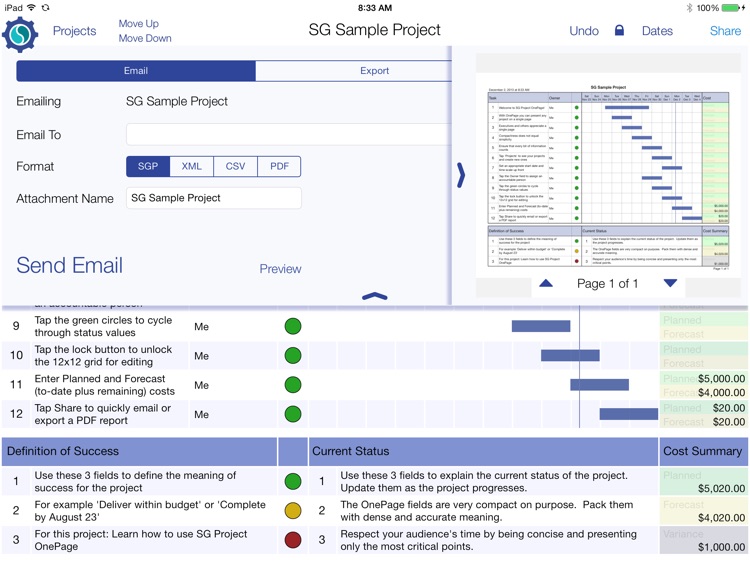Tap Share in the top bar
The width and height of the screenshot is (750, 563).
pos(725,31)
